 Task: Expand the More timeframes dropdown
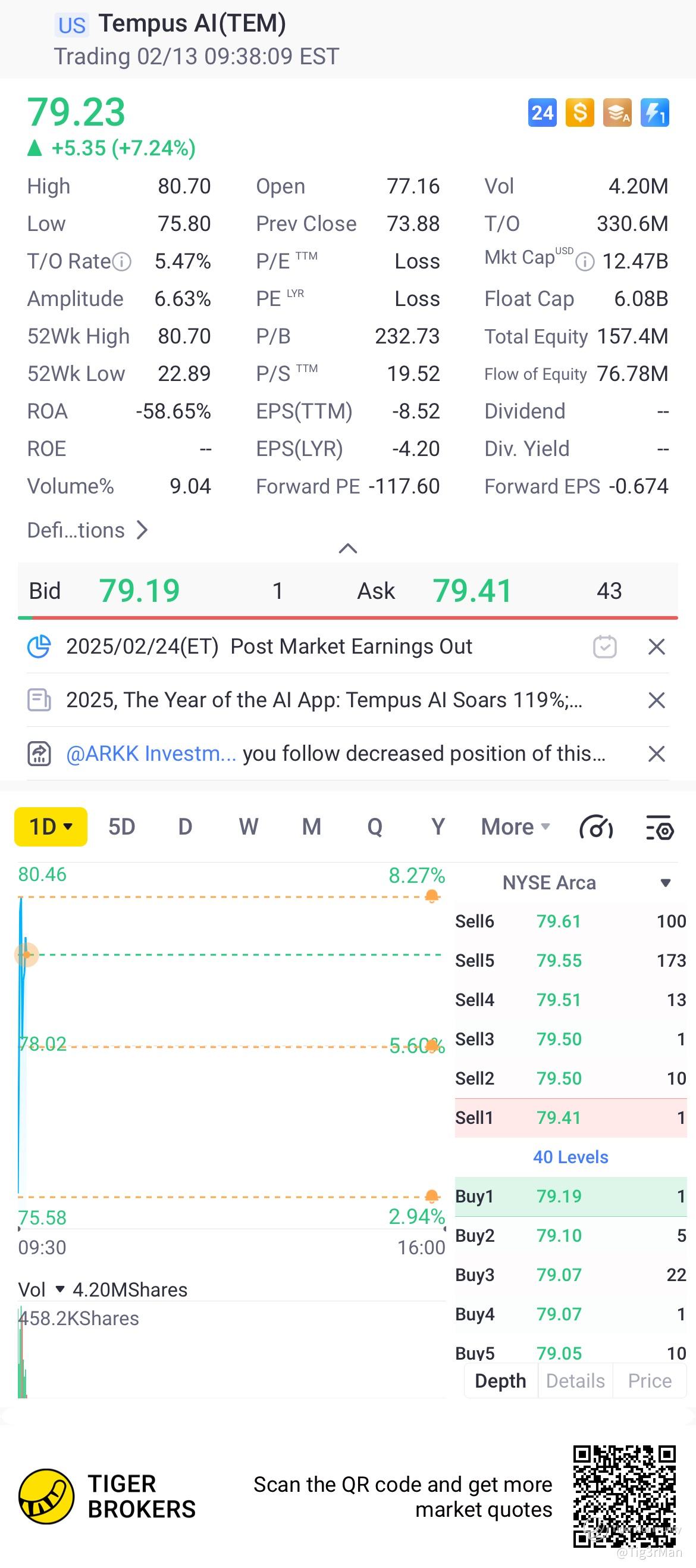(x=515, y=827)
